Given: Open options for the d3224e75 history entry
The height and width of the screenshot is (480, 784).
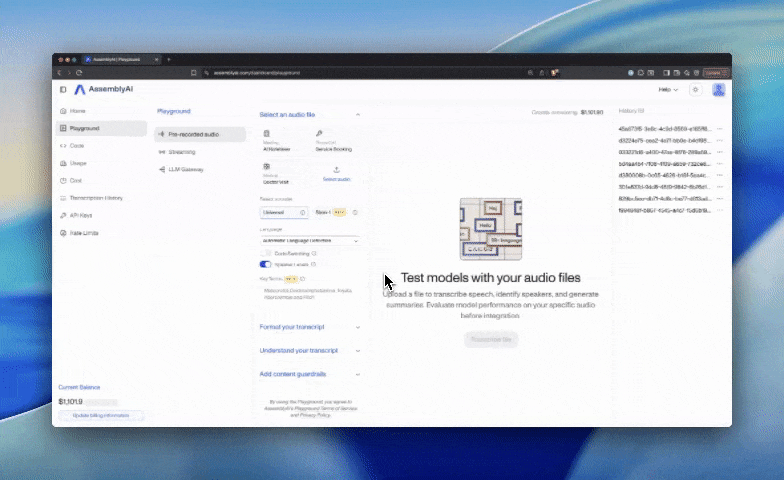Looking at the screenshot, I should pos(720,140).
